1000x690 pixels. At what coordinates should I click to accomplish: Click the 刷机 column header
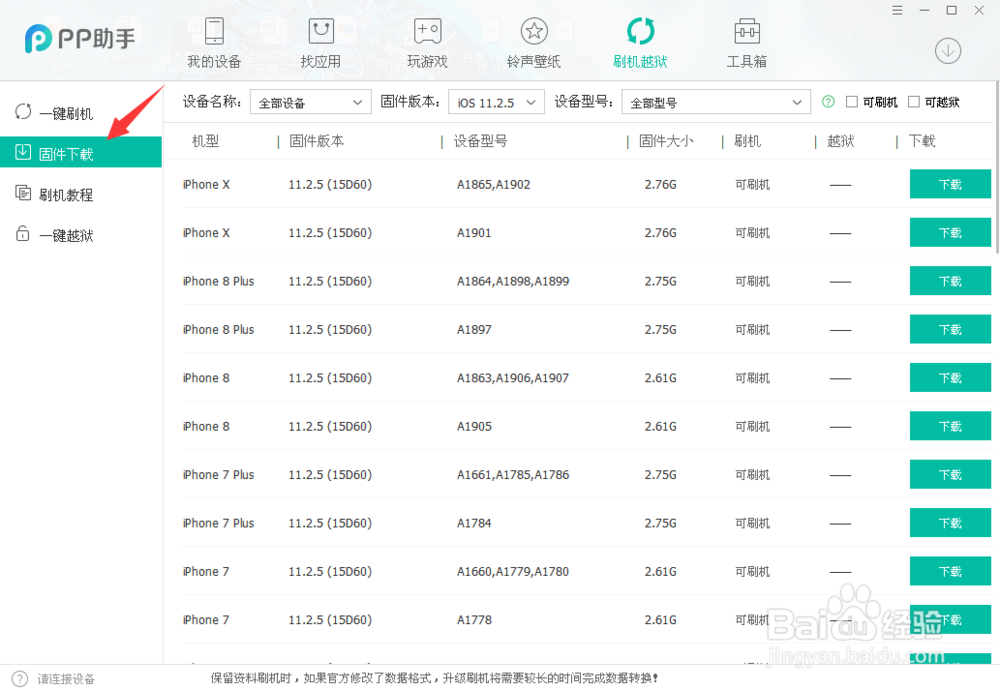coord(747,141)
